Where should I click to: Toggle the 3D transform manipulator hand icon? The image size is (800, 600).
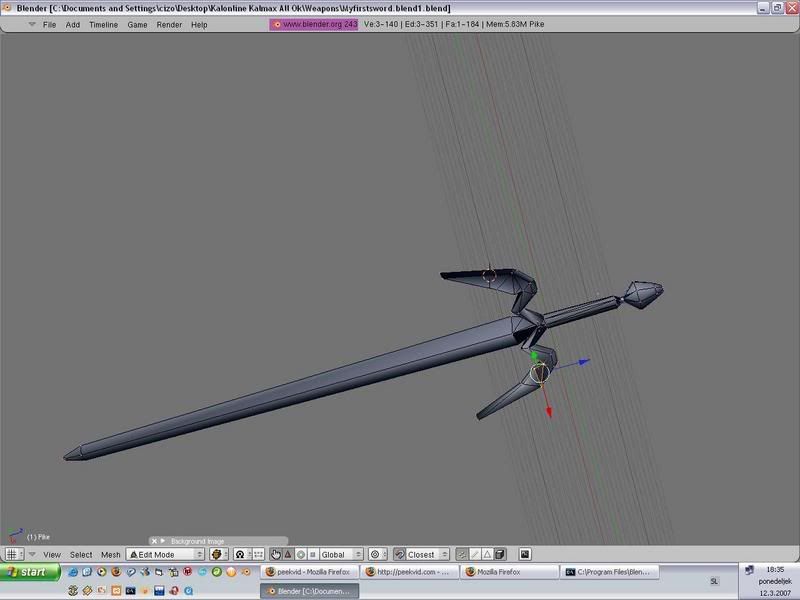coord(275,554)
